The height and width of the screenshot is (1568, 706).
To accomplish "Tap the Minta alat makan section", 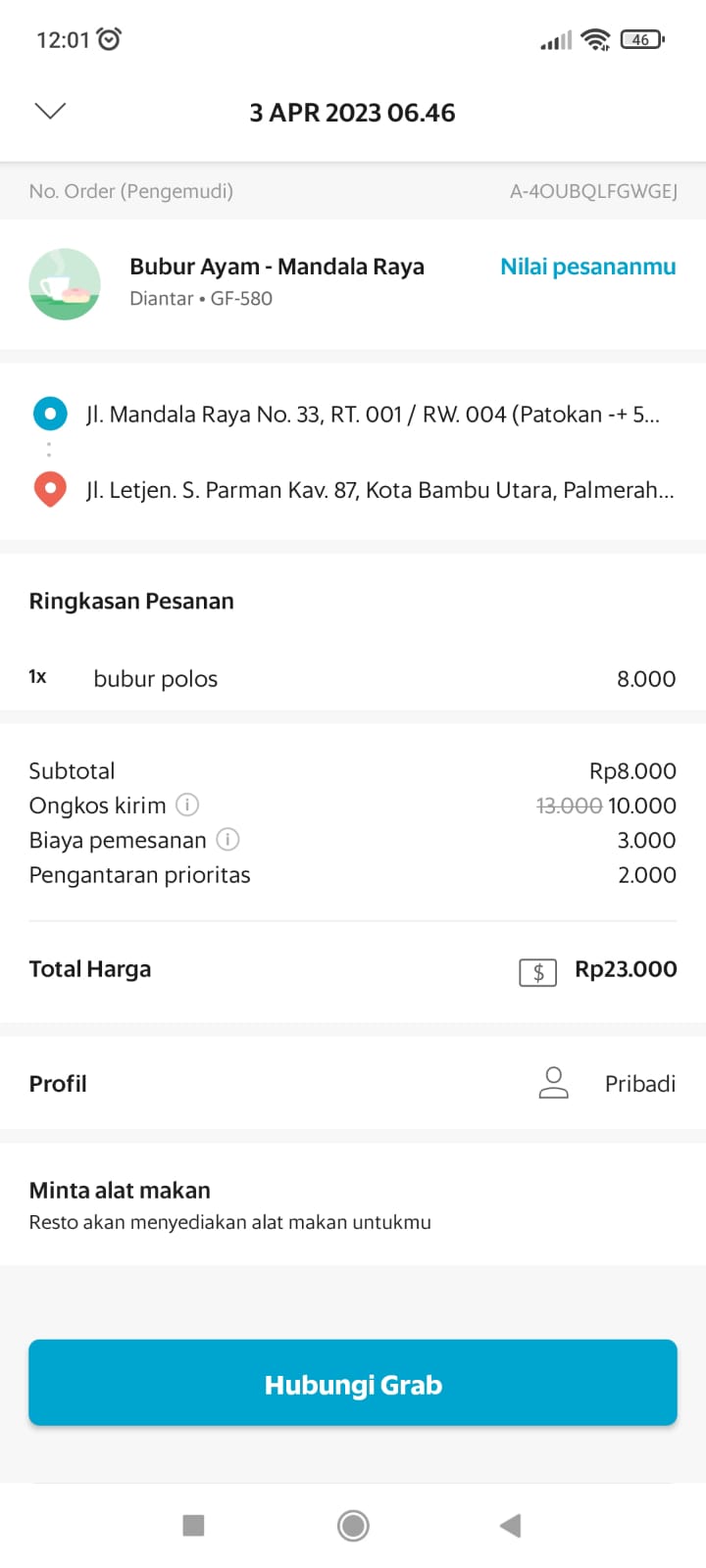I will (x=230, y=1204).
